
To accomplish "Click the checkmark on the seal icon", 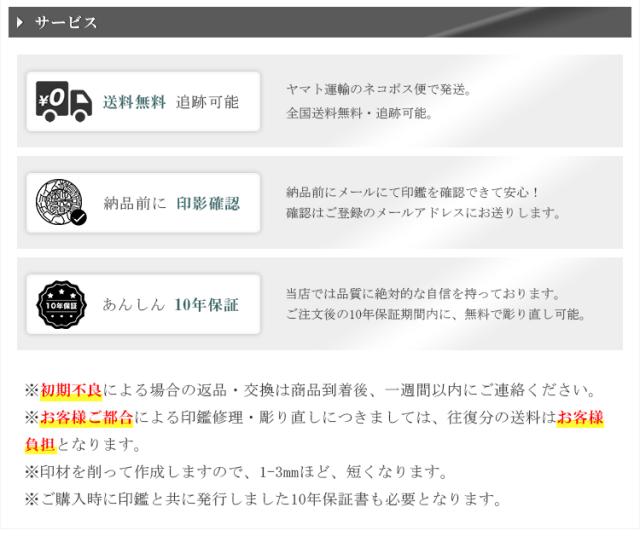I will pyautogui.click(x=78, y=218).
